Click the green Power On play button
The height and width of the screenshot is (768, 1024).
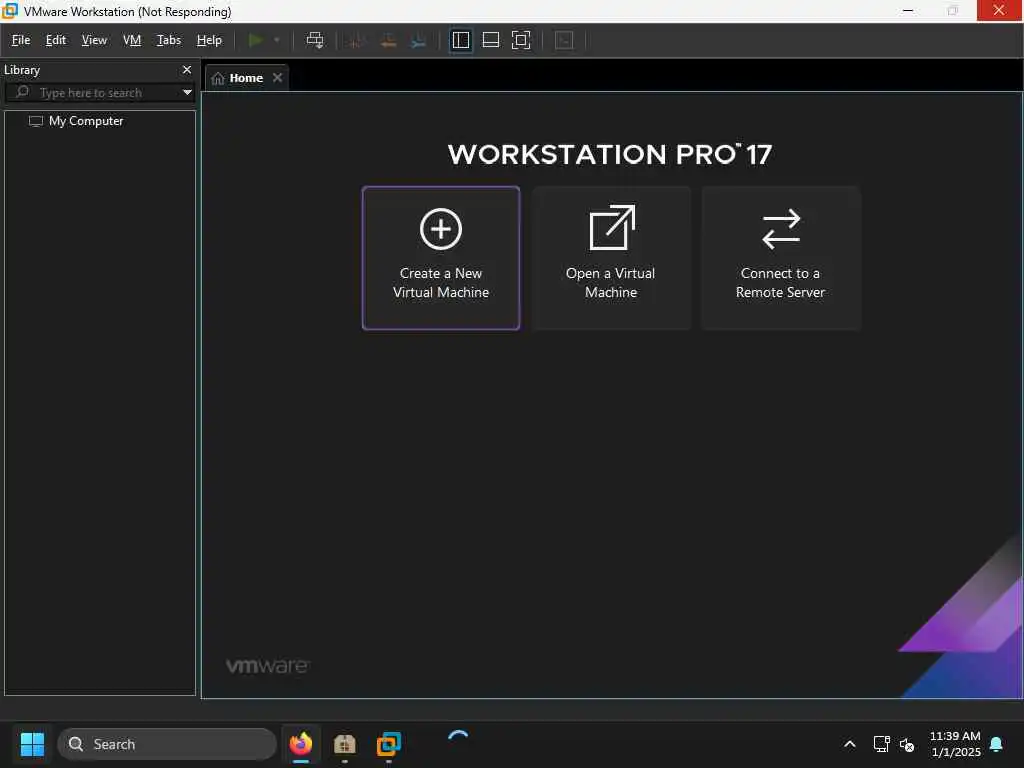pos(256,40)
